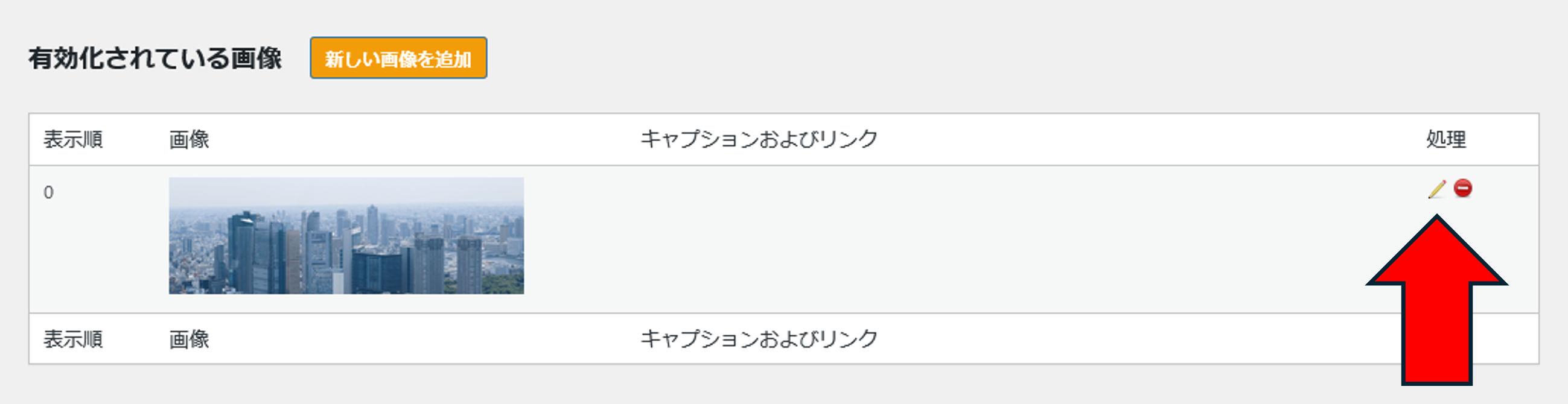Click the 有効化されている画像 heading
Screen dimensions: 1568x404
(155, 58)
